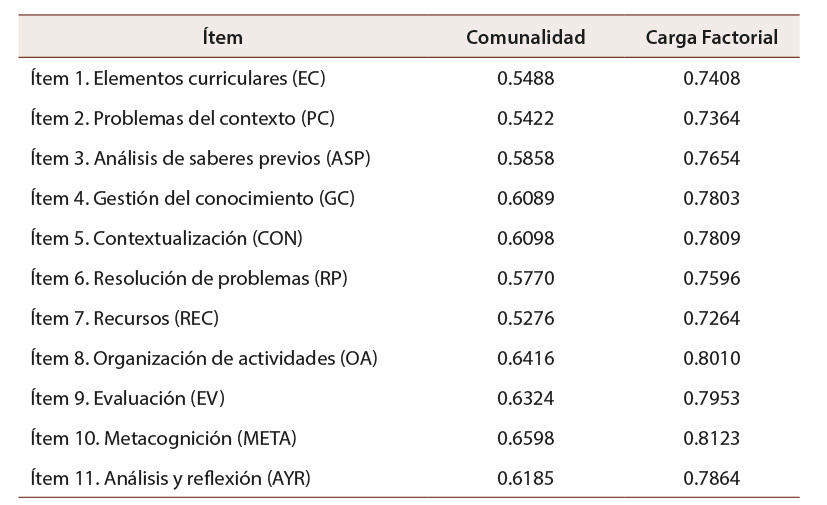Click the Carga Factorial column header
This screenshot has width=827, height=505.
point(712,38)
